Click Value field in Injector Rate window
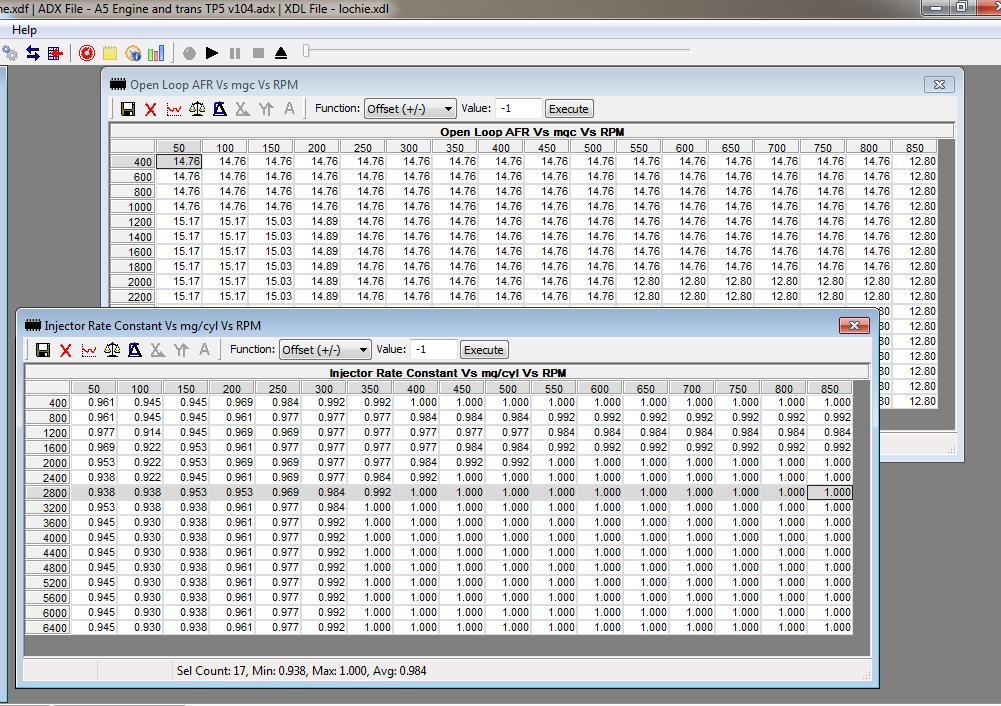 (x=434, y=349)
